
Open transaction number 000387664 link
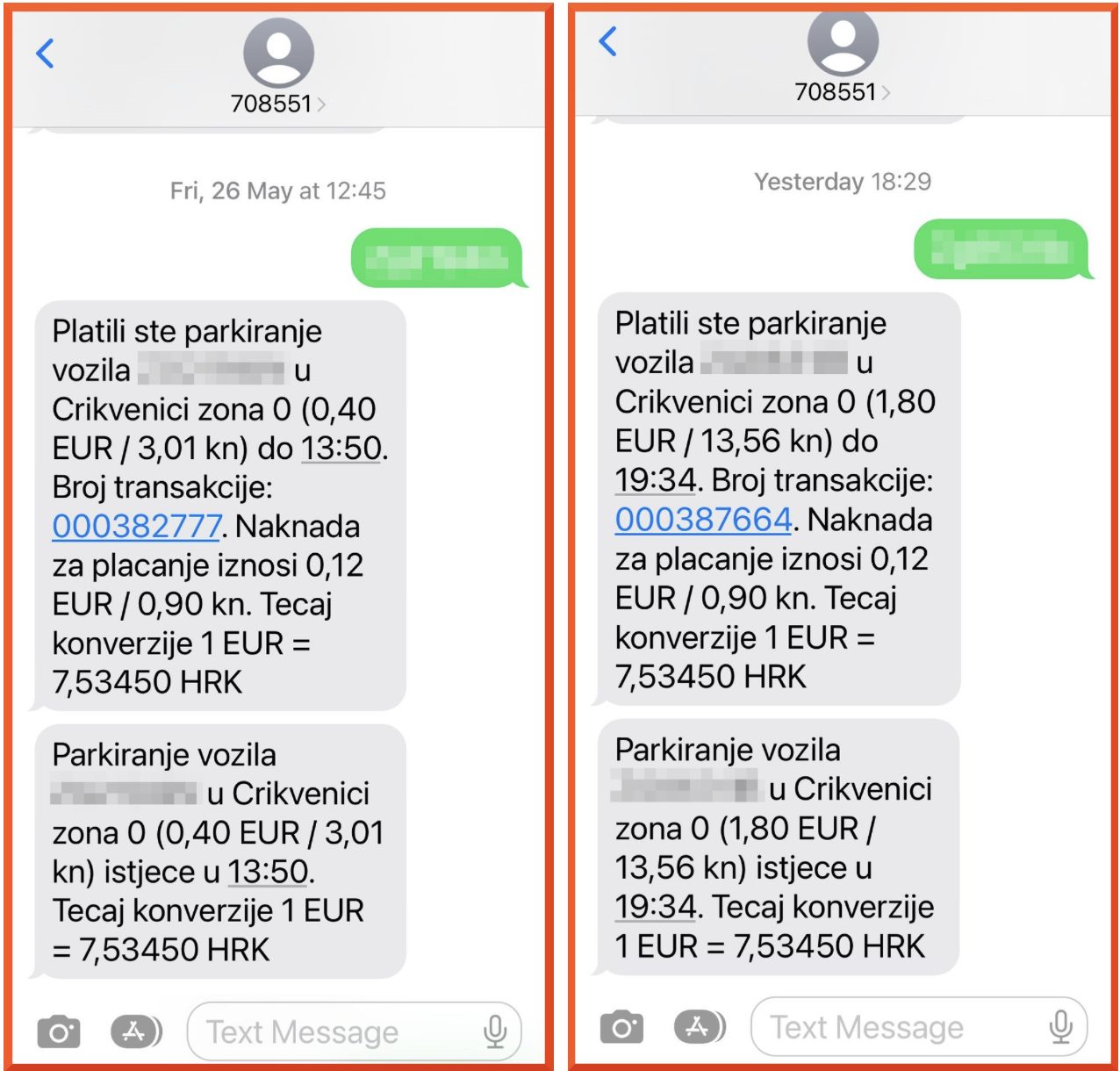point(704,519)
